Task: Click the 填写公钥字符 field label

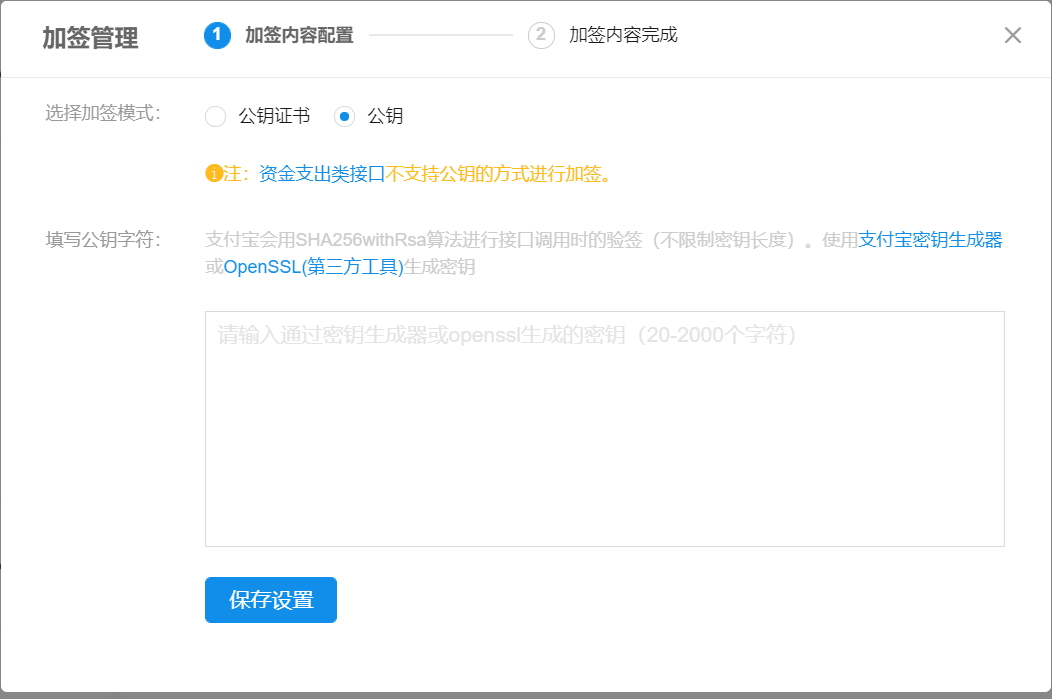Action: point(103,240)
